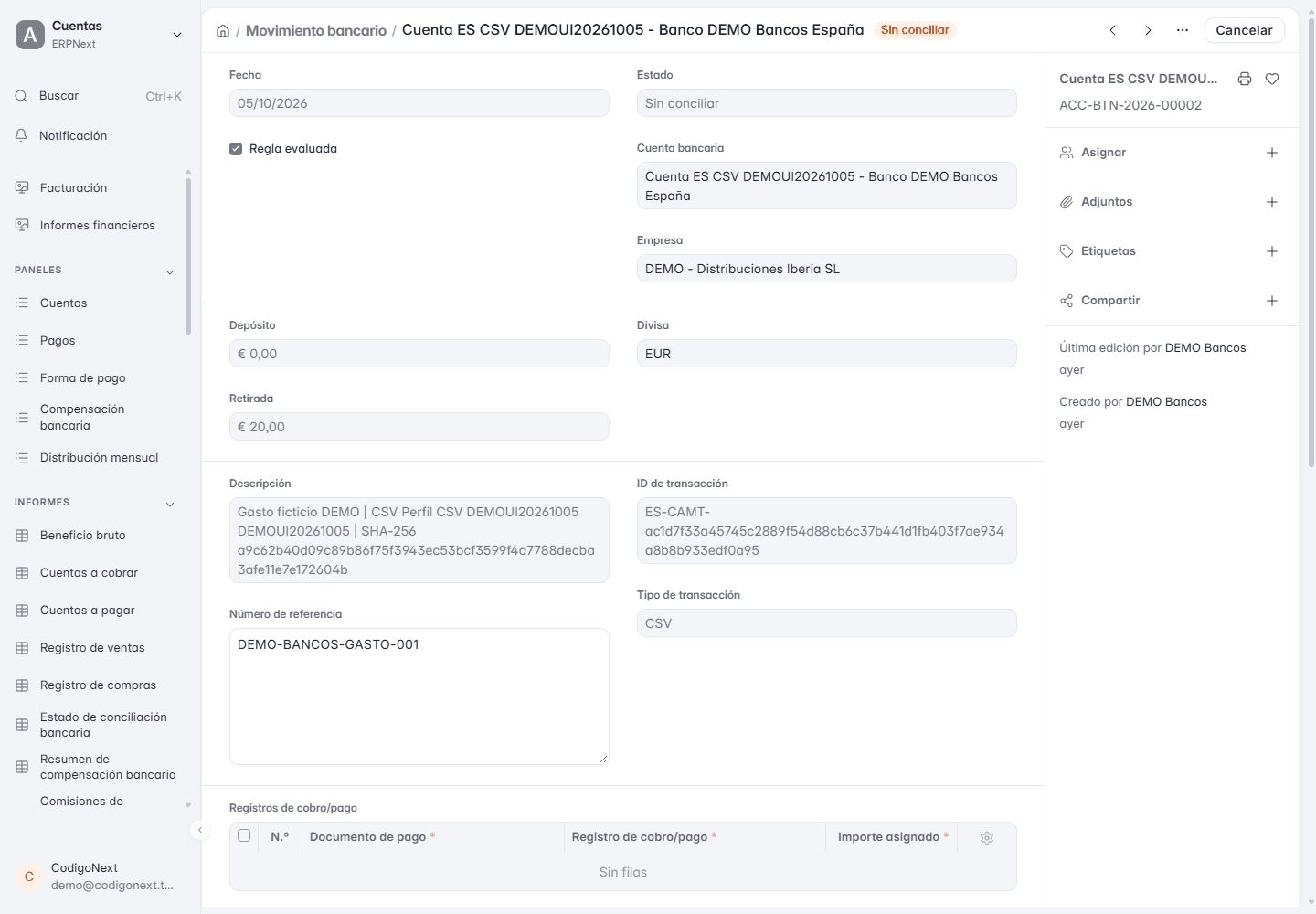The width and height of the screenshot is (1316, 914).
Task: Collapse the PANELES sidebar section
Action: (x=170, y=271)
